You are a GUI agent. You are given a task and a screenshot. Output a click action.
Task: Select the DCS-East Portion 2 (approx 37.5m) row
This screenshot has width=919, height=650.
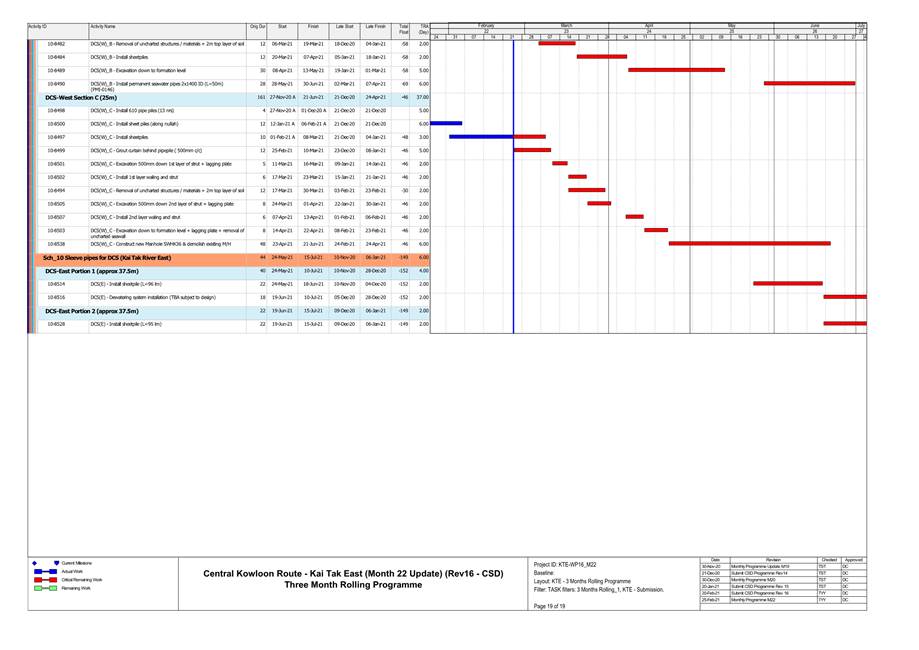coord(92,311)
